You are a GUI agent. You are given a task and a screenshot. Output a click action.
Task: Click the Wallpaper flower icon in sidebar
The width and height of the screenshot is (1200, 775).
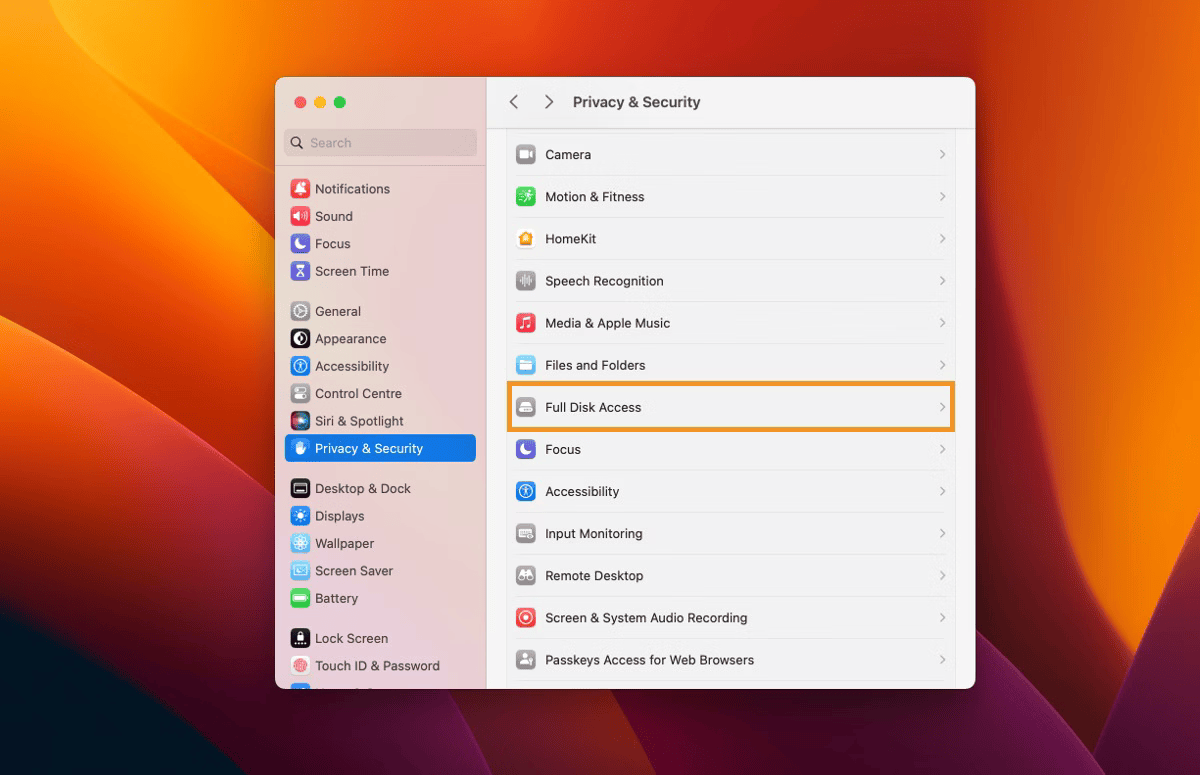coord(300,544)
